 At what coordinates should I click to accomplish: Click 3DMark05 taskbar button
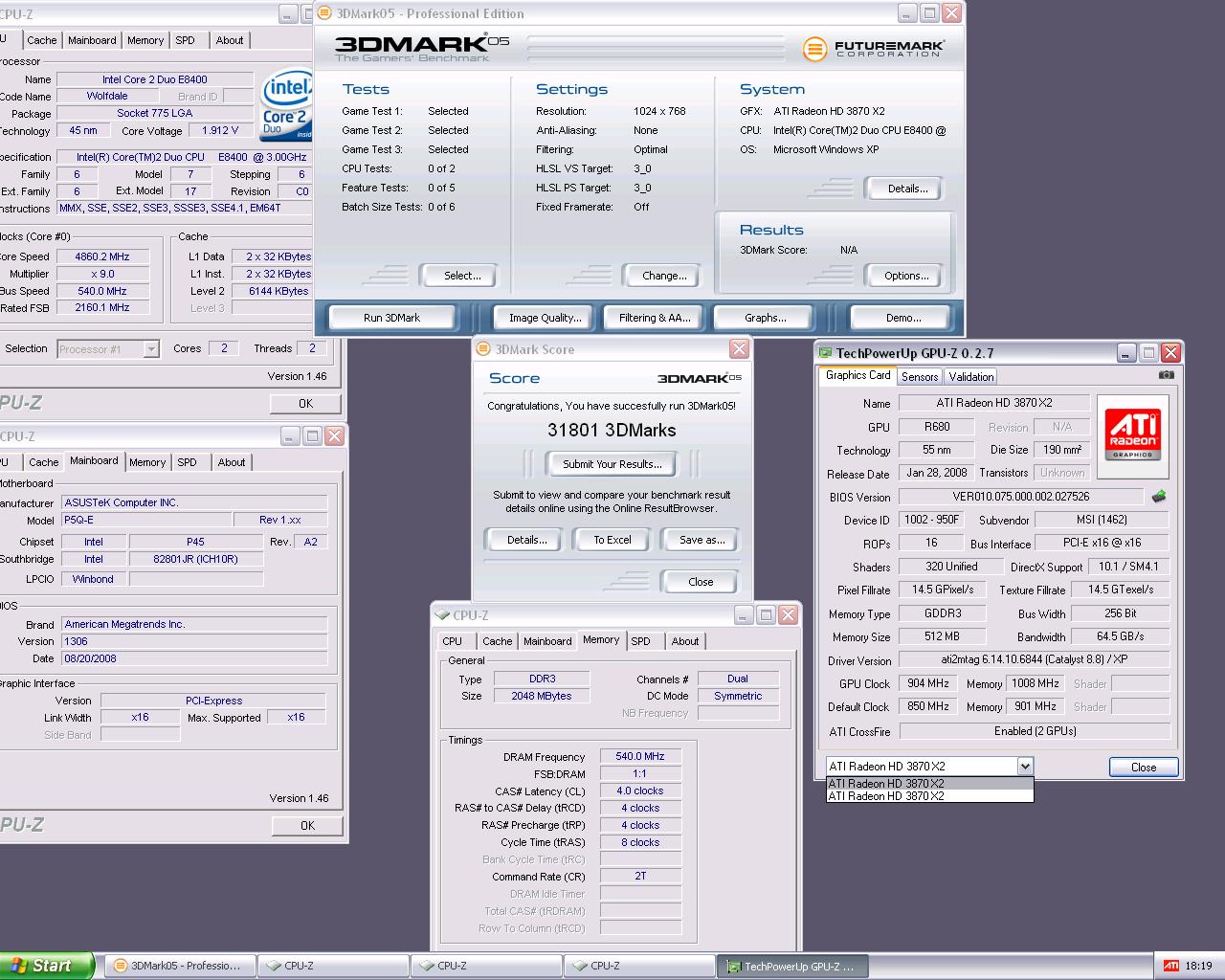[x=180, y=966]
